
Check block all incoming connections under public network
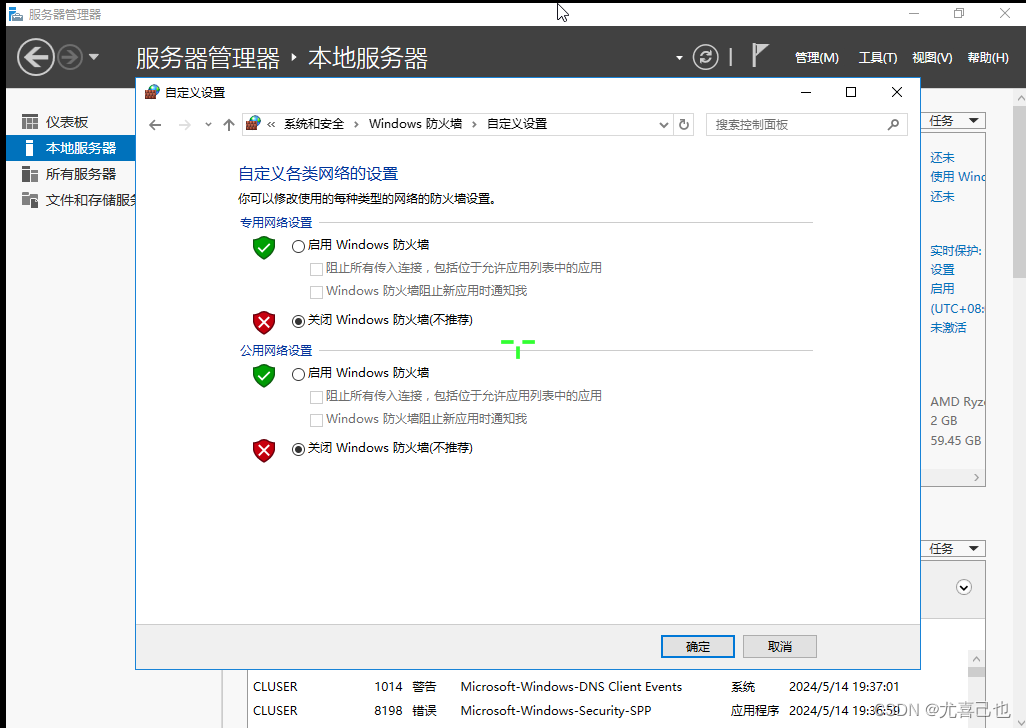click(316, 397)
